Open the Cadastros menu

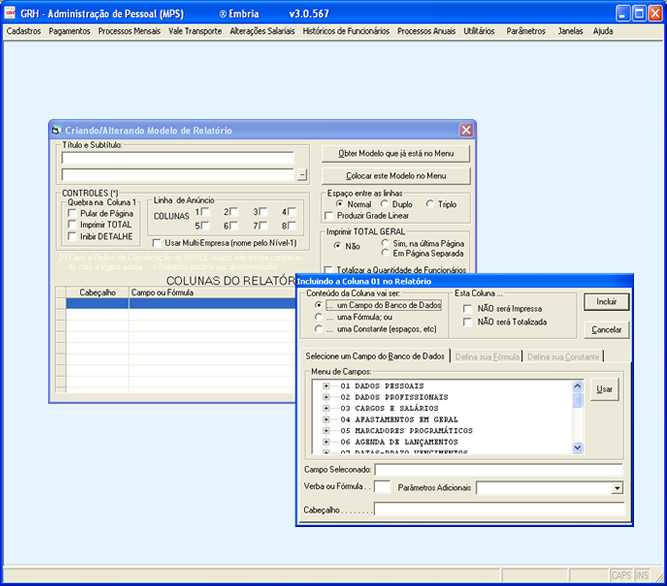pyautogui.click(x=24, y=31)
